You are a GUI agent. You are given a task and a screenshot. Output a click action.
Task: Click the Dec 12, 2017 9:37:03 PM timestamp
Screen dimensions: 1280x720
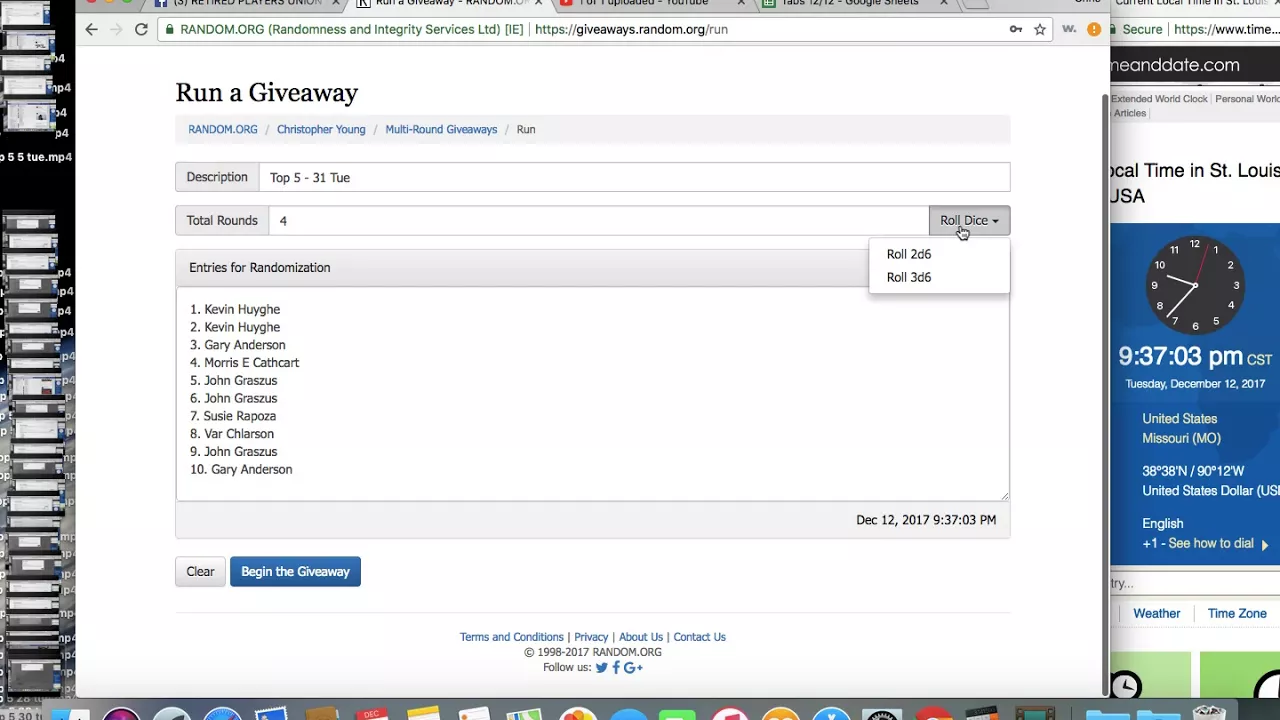(926, 520)
